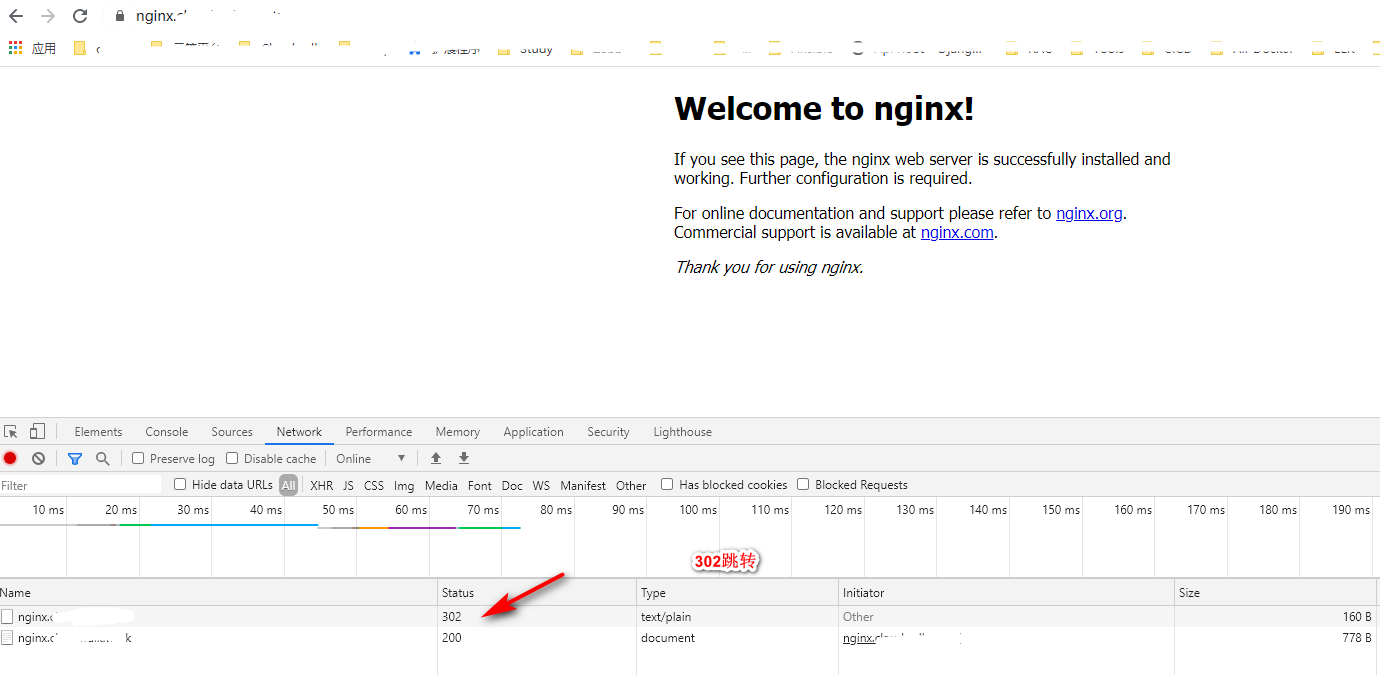Focus the network Filter text field
Image resolution: width=1380 pixels, height=675 pixels.
[x=81, y=485]
